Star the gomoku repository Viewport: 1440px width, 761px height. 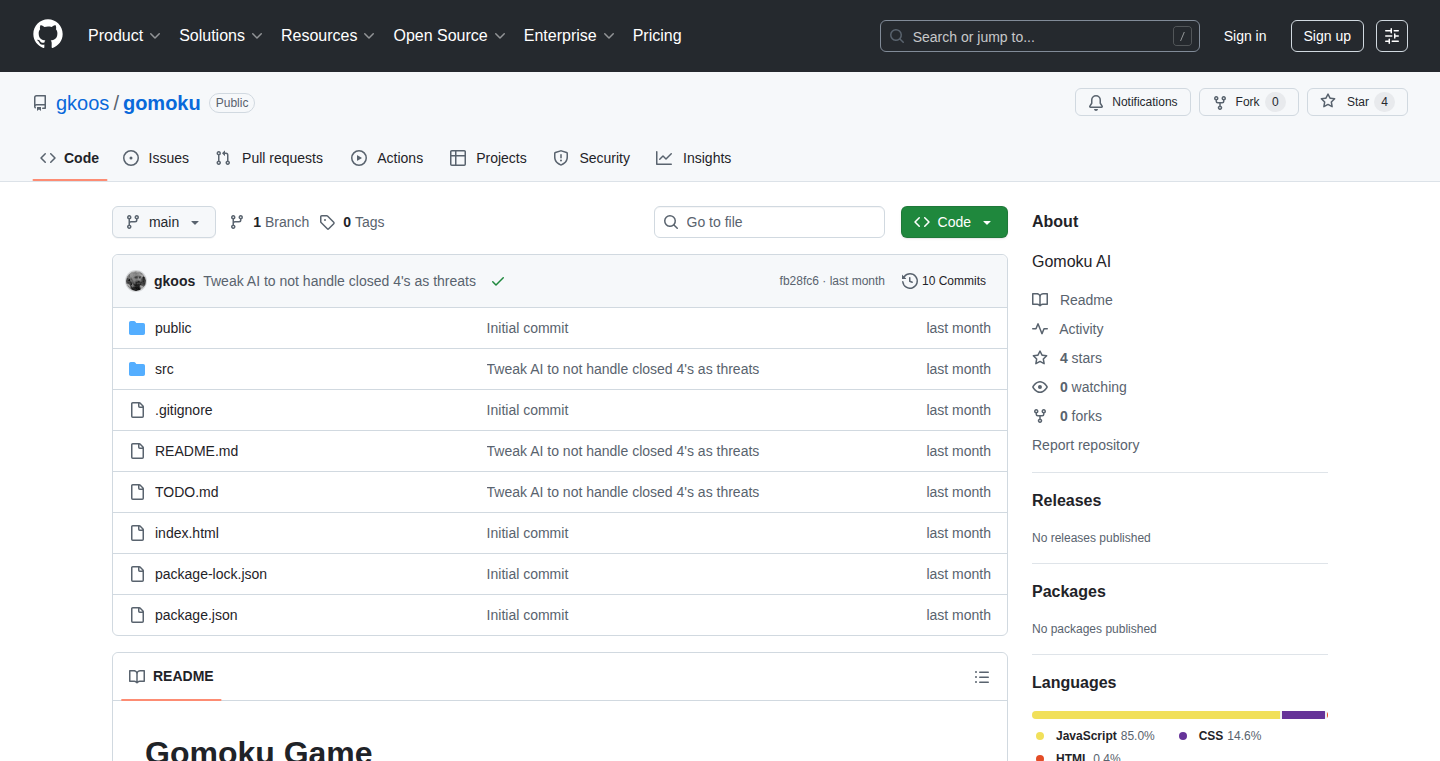(x=1357, y=102)
